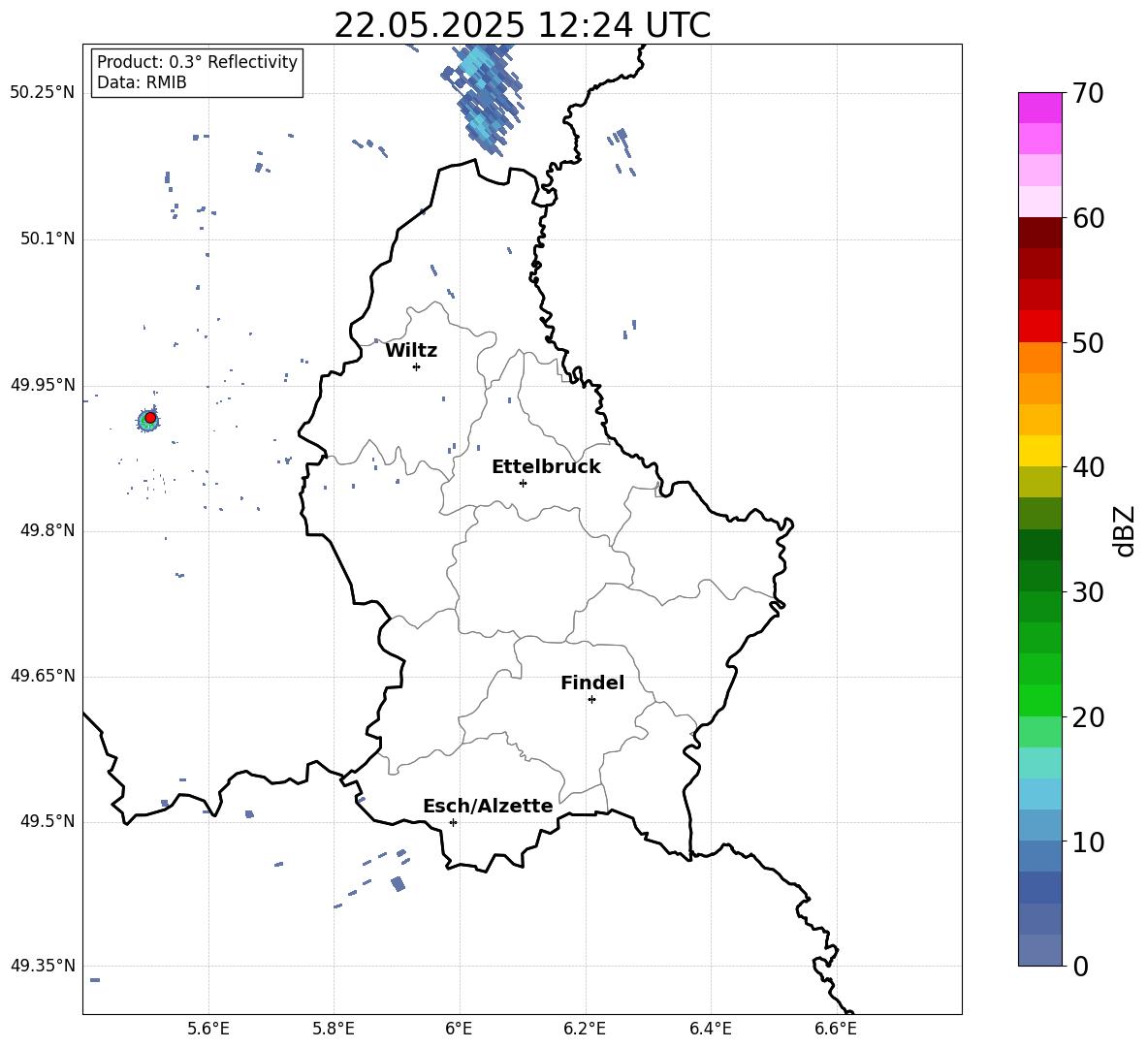The height and width of the screenshot is (1048, 1148).
Task: Click the 6.2°E longitude label
Action: click(585, 1029)
